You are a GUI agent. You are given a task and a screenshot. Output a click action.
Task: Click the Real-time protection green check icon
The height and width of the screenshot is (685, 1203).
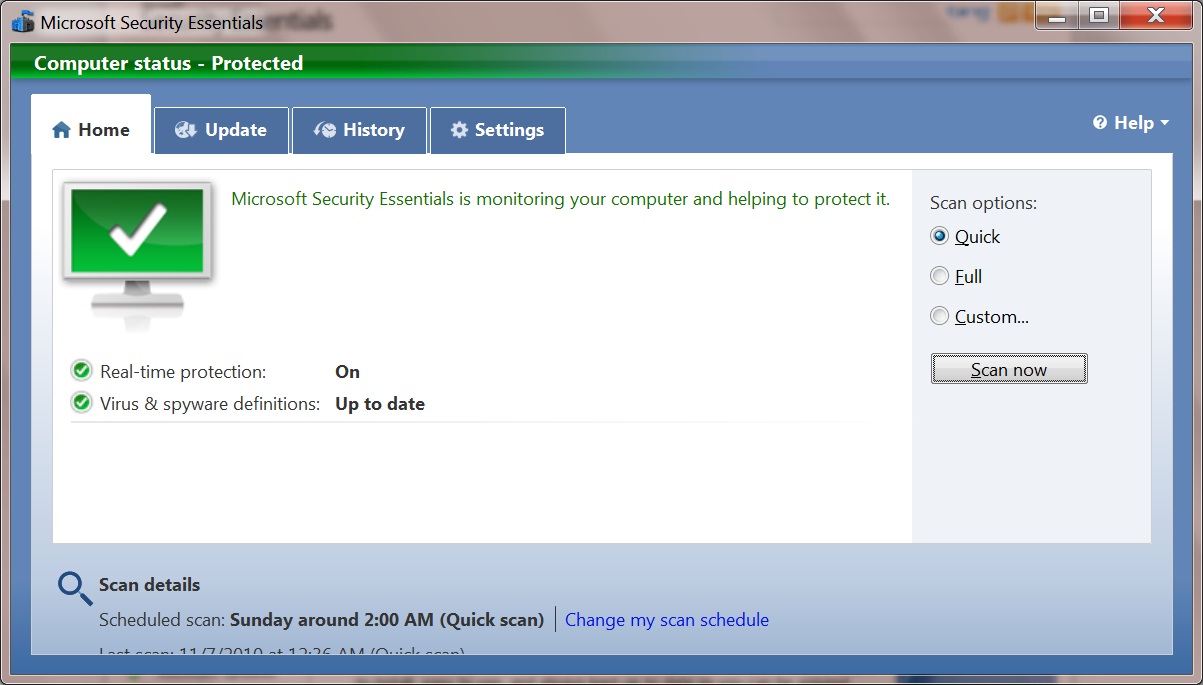point(81,370)
